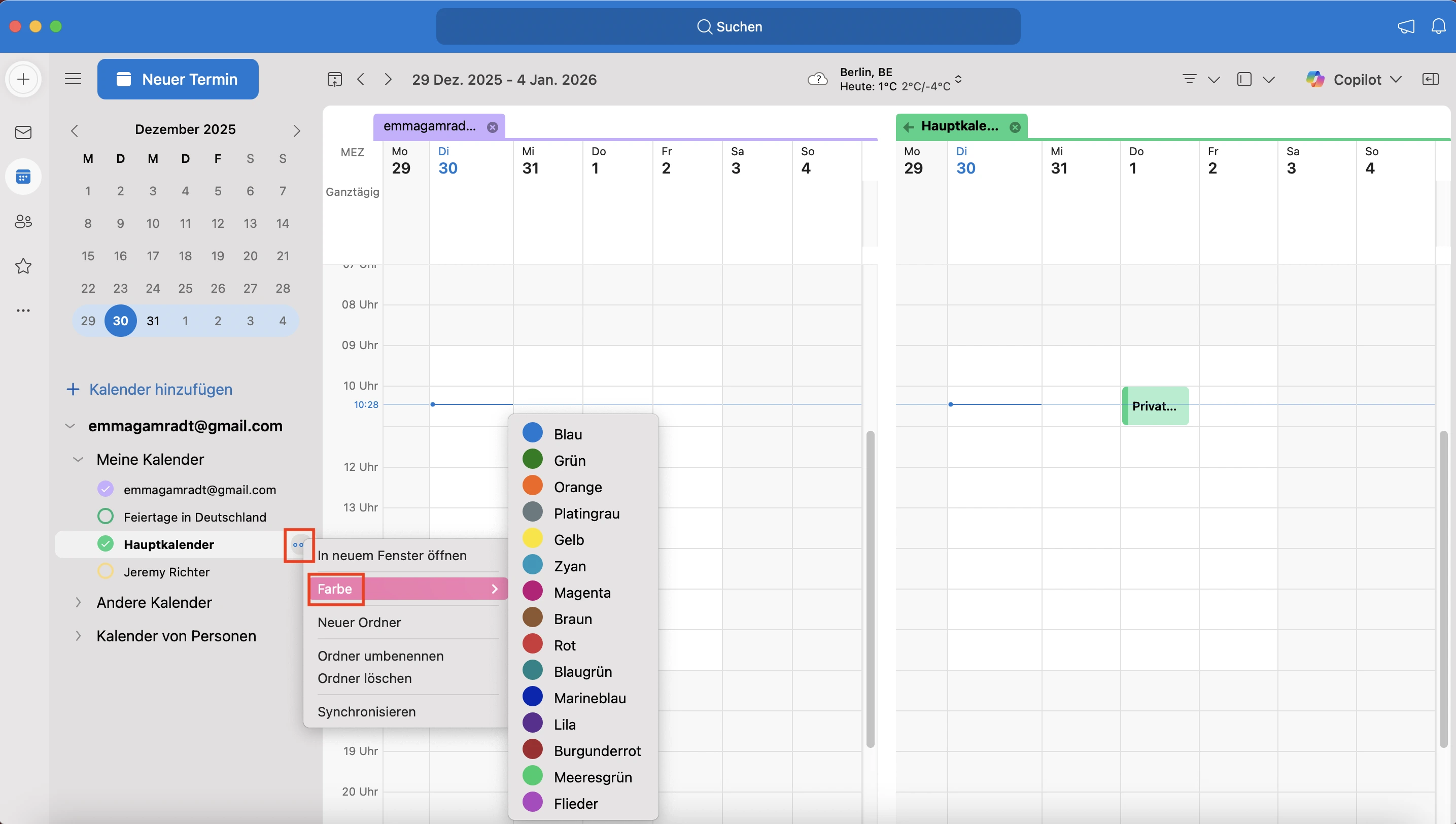
Task: Open the People contacts icon
Action: 23,221
